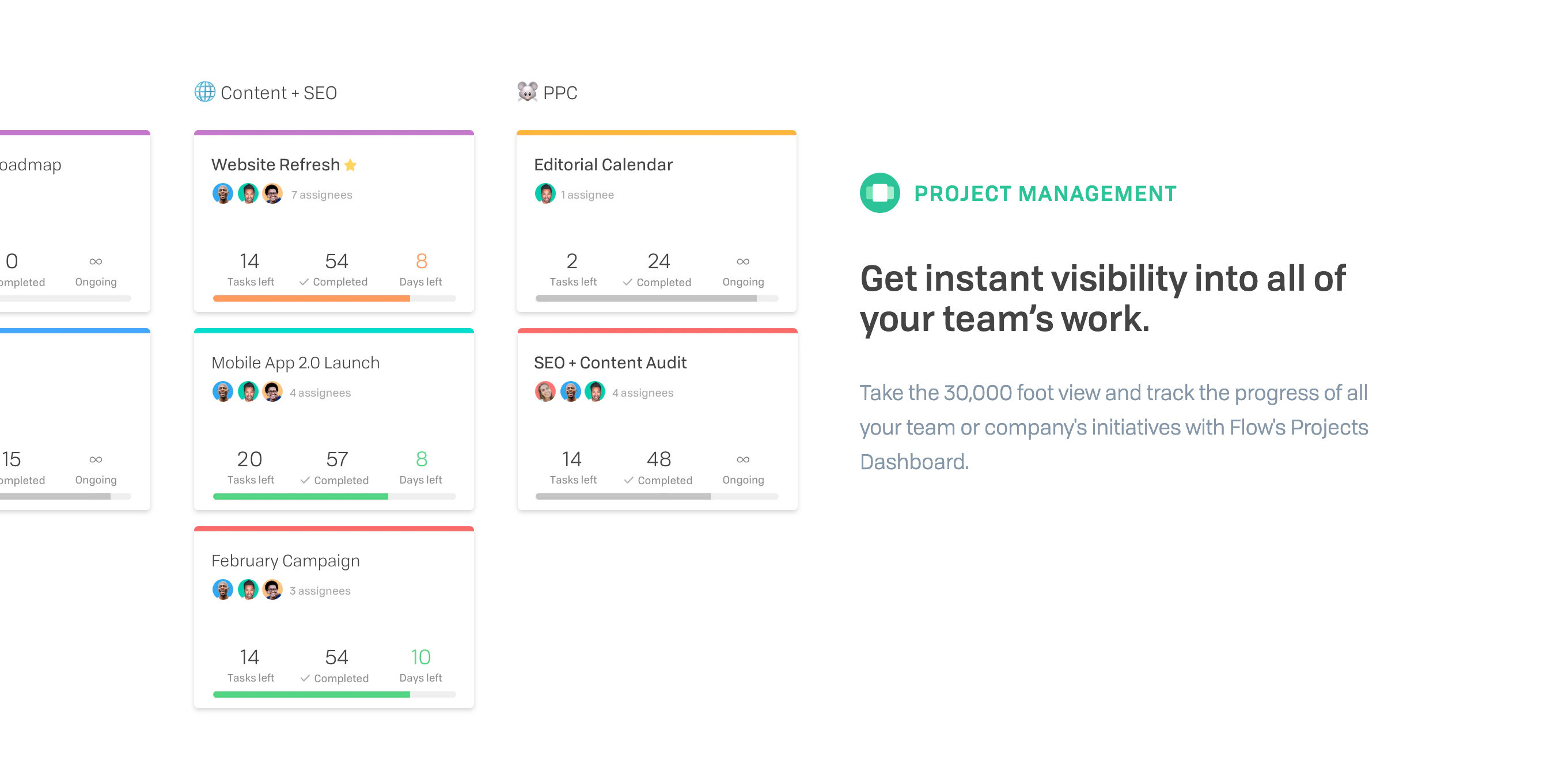1547x784 pixels.
Task: Click first avatar on Website Refresh card
Action: click(x=223, y=194)
